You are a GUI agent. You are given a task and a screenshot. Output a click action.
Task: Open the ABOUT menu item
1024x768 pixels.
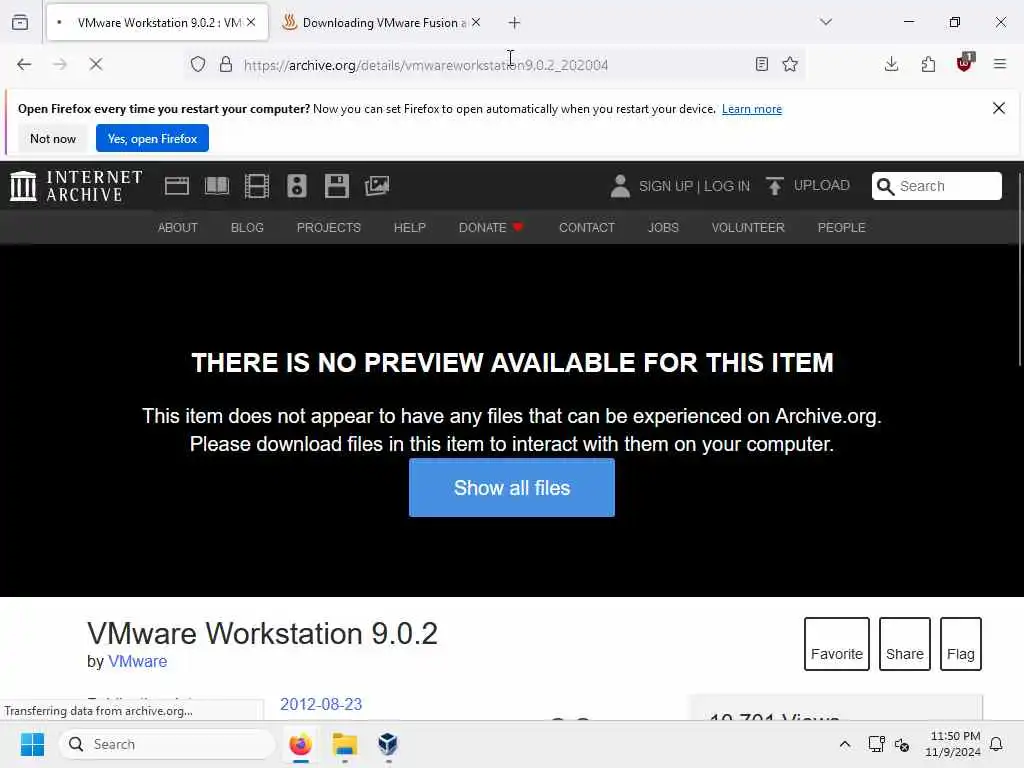pos(178,227)
